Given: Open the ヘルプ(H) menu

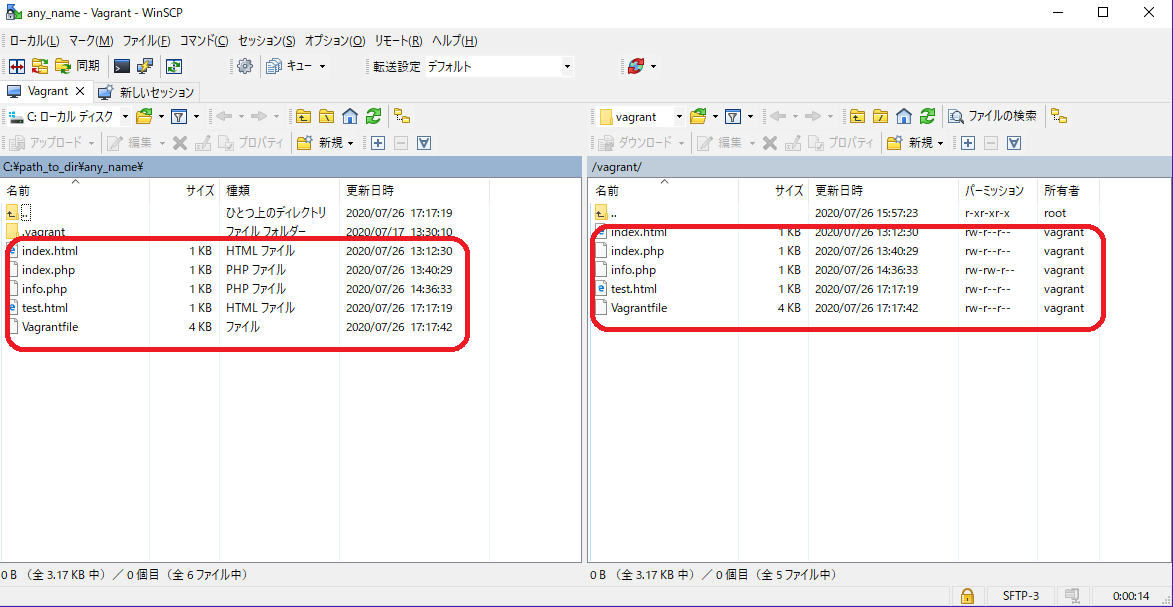Looking at the screenshot, I should tap(455, 40).
